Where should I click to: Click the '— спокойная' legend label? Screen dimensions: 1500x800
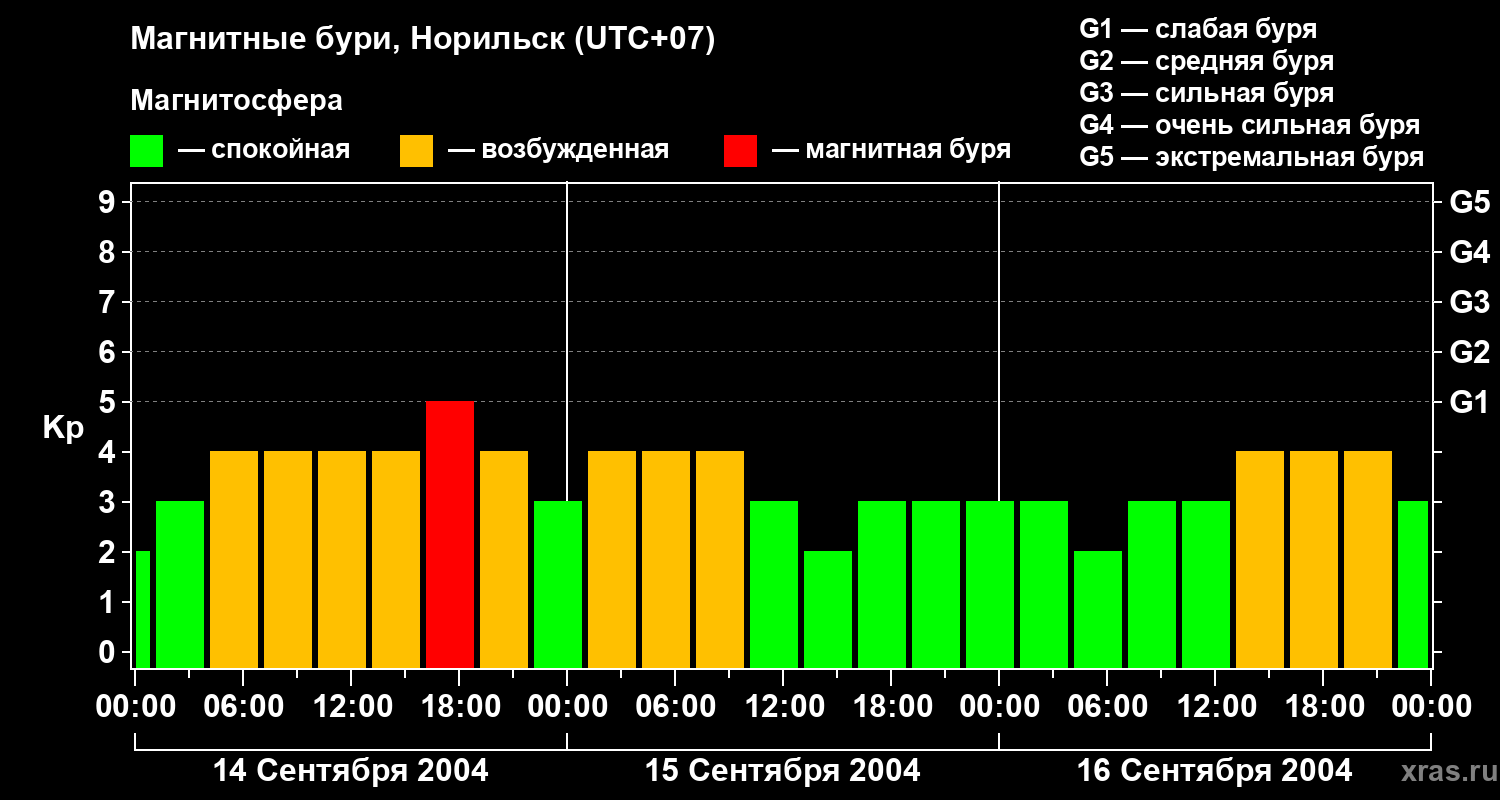coord(264,151)
